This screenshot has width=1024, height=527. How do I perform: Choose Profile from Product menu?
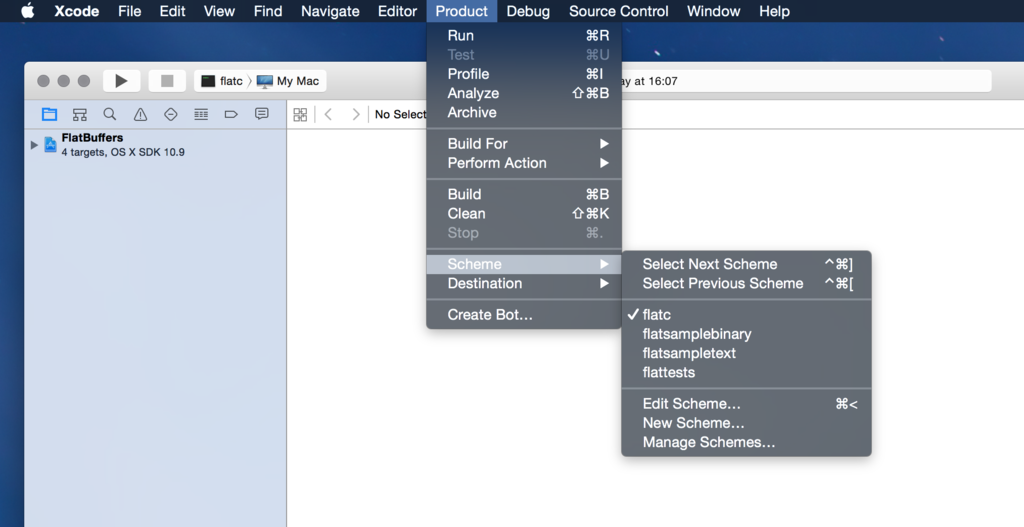coord(524,74)
